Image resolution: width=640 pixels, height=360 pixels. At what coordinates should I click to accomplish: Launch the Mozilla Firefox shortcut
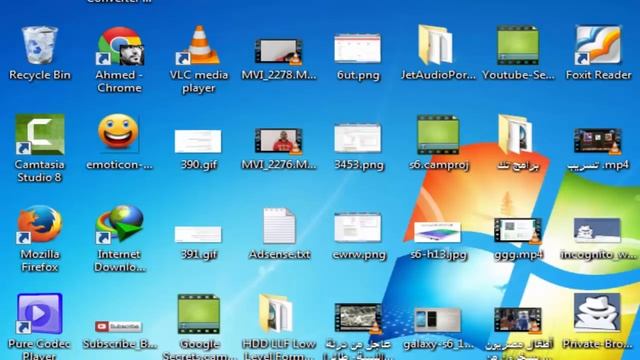click(40, 224)
